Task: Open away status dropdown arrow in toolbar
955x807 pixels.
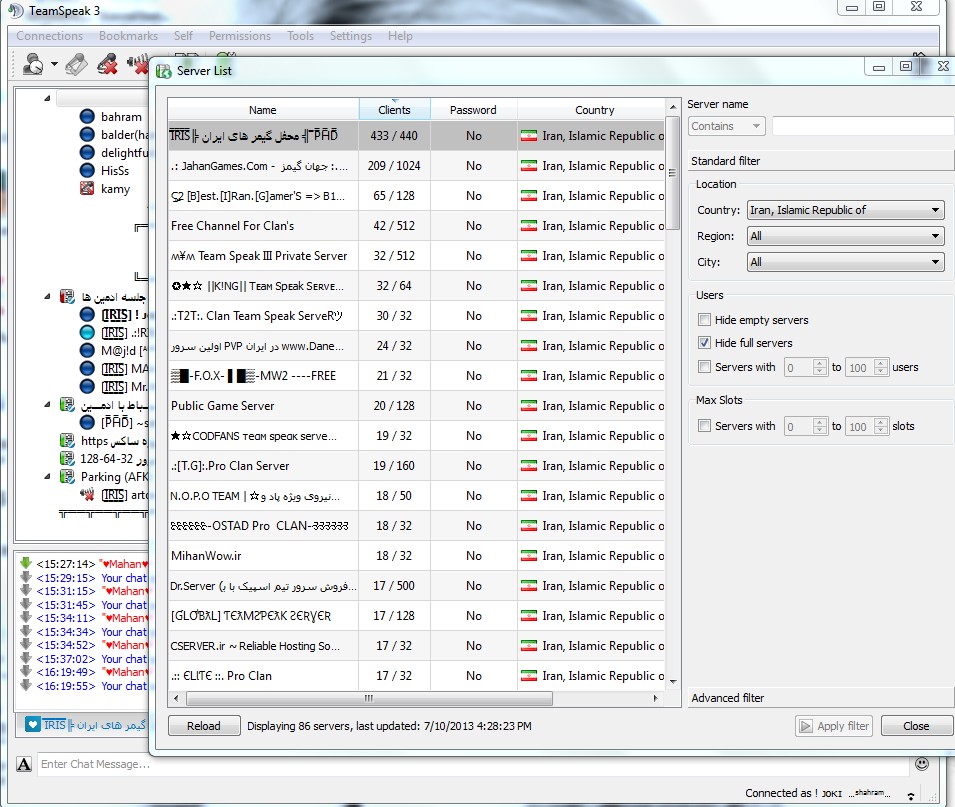Action: [54, 64]
